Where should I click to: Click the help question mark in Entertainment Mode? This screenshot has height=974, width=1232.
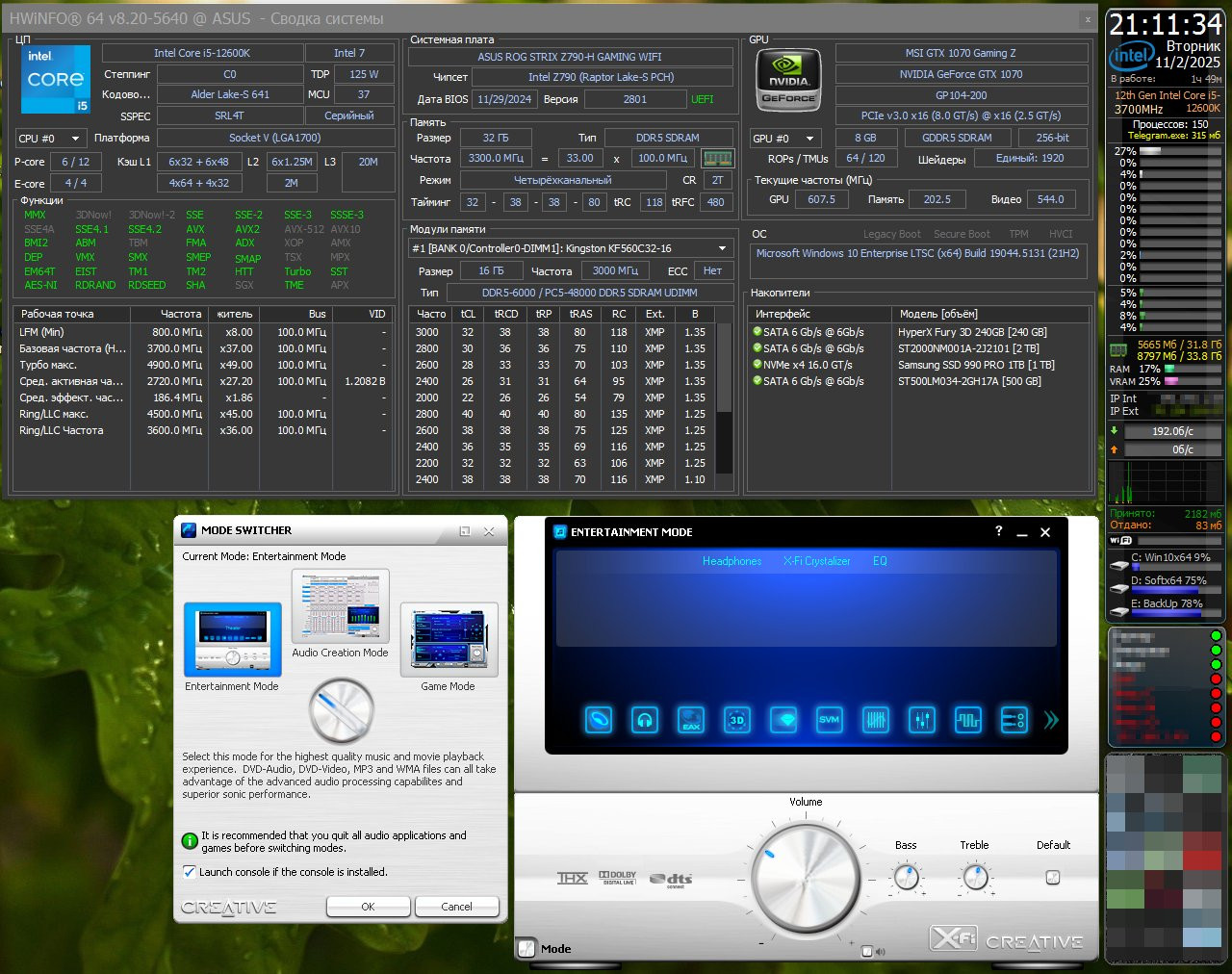pos(998,531)
